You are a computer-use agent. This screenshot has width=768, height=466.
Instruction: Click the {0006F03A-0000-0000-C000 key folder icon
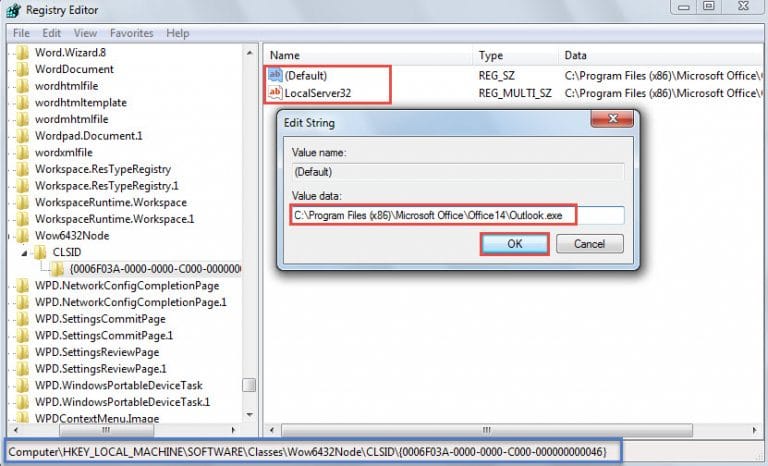[x=58, y=269]
